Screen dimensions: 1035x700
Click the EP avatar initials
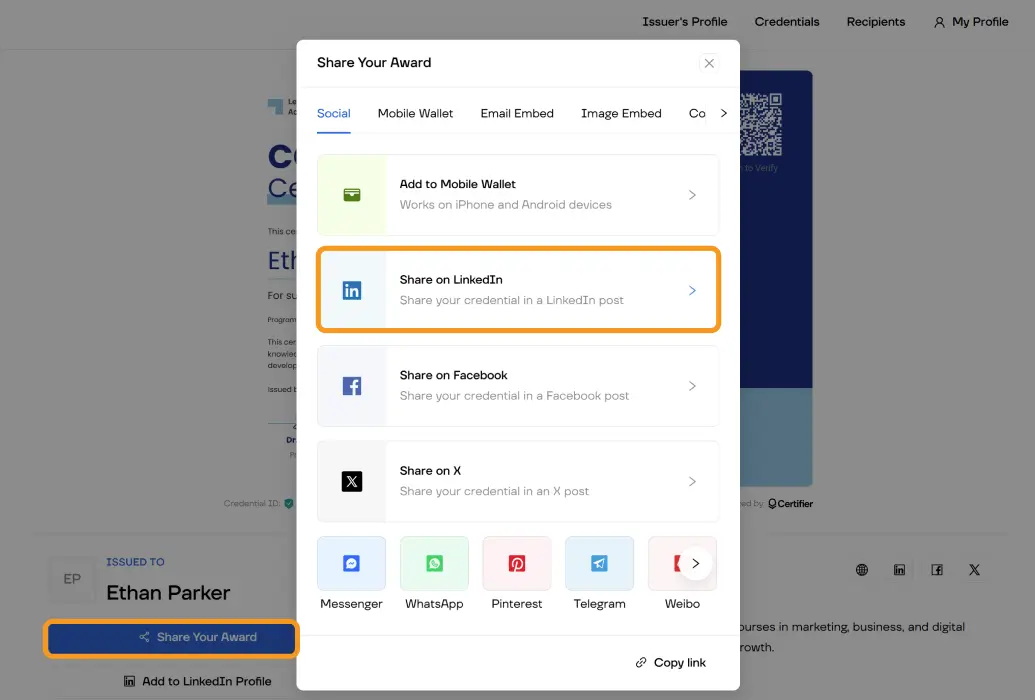(x=72, y=579)
